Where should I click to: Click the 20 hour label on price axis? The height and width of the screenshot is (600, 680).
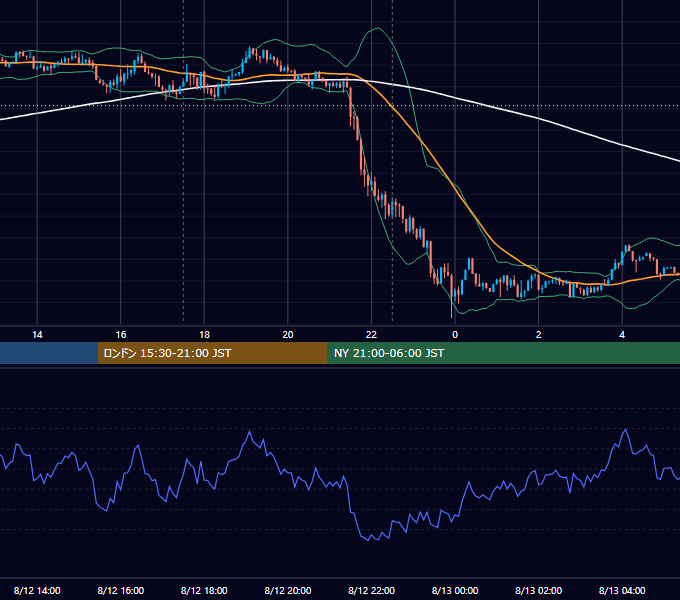[288, 335]
